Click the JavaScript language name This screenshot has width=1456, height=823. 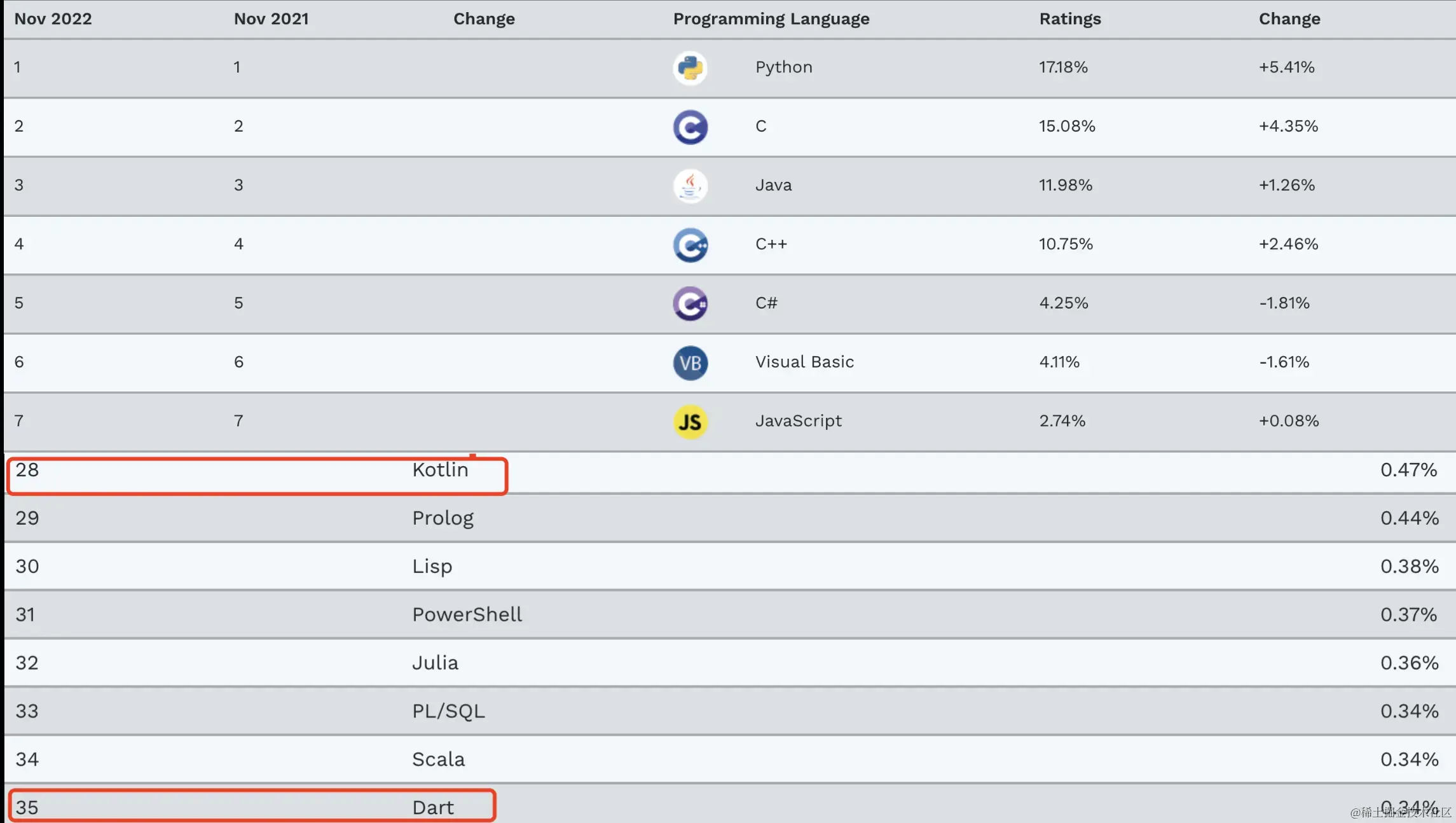pos(798,421)
